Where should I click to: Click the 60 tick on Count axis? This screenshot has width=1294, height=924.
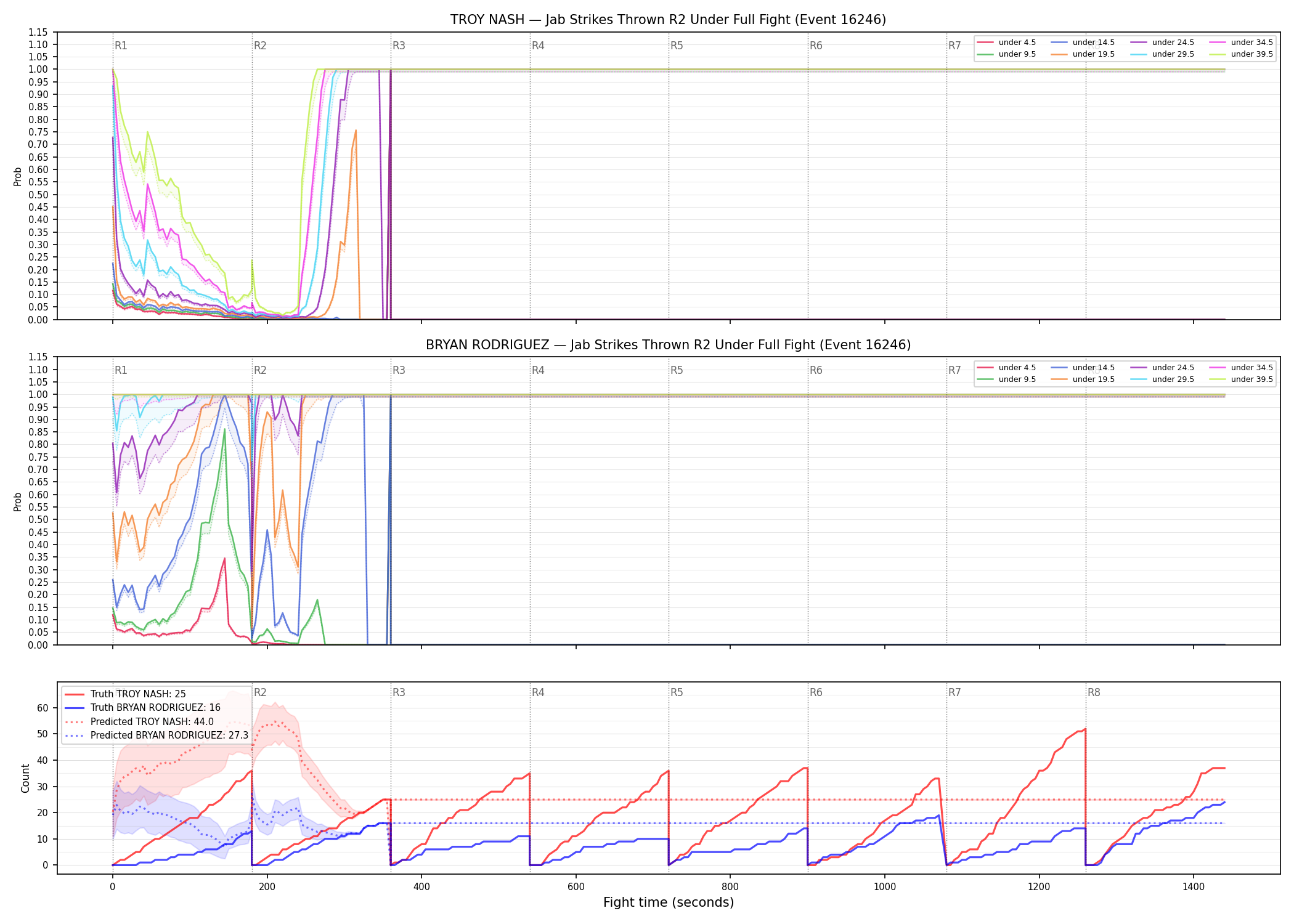tap(43, 708)
